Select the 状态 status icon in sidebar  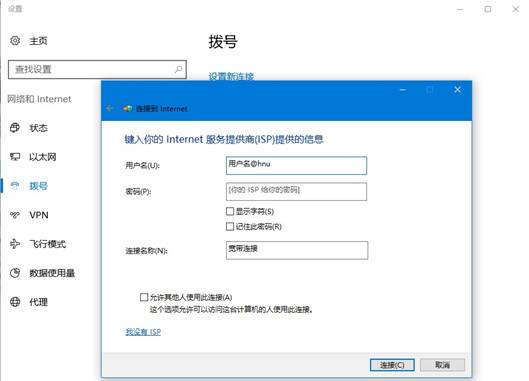[x=15, y=128]
